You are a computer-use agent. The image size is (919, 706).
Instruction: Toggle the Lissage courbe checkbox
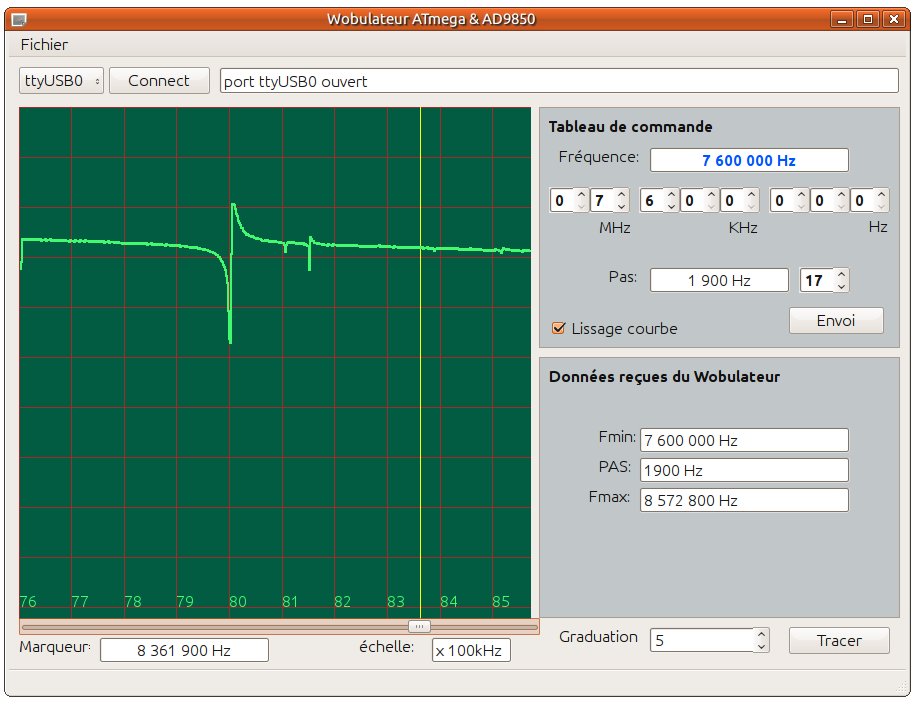click(x=559, y=328)
